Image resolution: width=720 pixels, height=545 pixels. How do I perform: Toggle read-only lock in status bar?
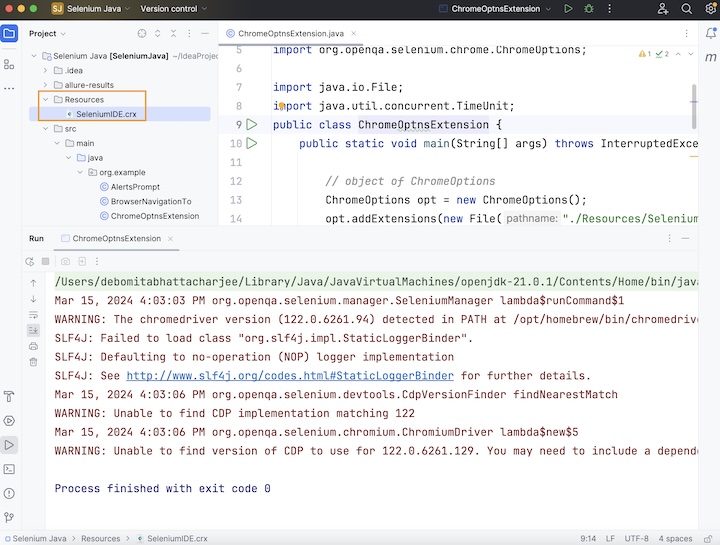(x=708, y=539)
